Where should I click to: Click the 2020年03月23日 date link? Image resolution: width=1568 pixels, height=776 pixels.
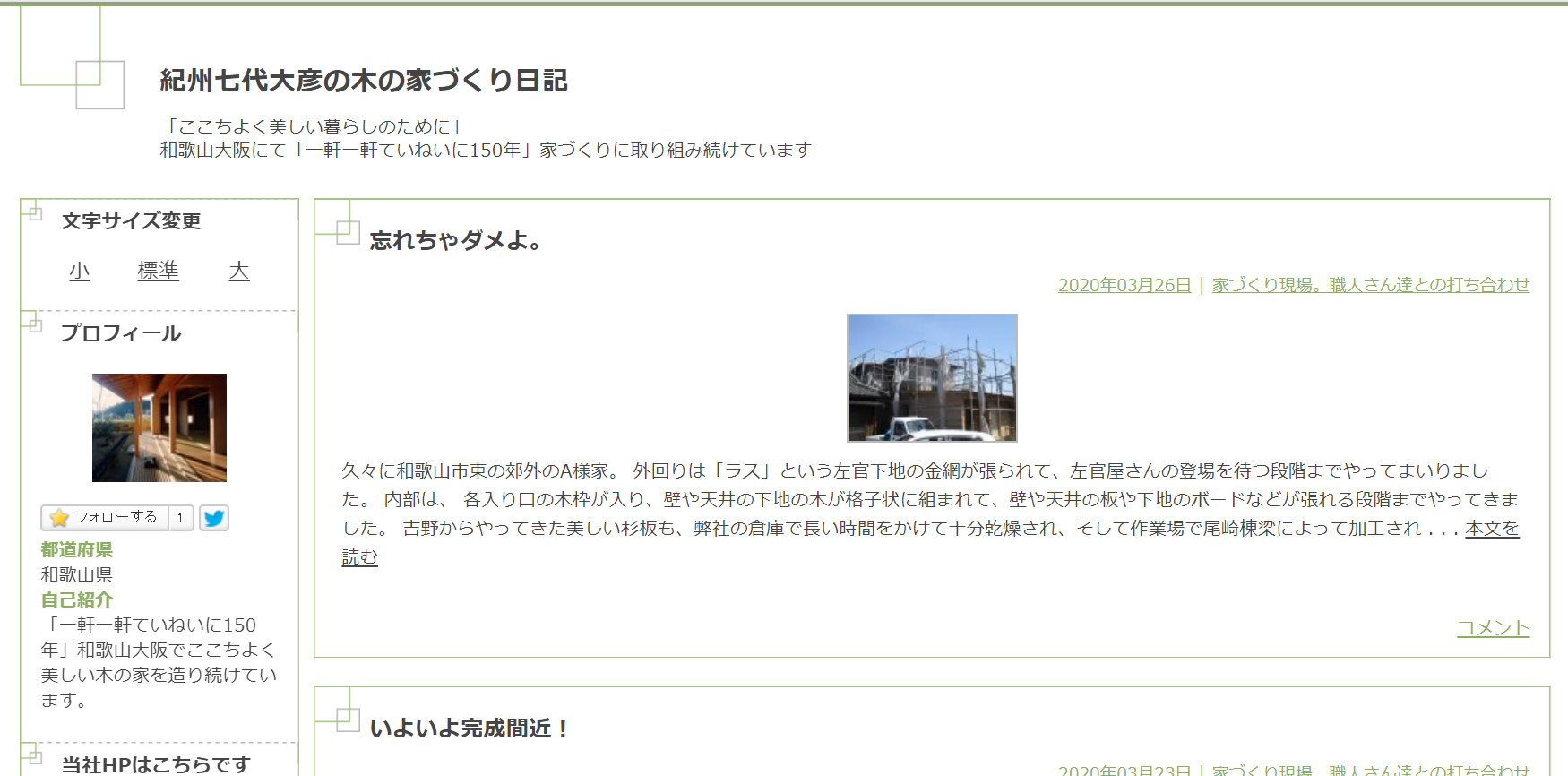[1124, 770]
